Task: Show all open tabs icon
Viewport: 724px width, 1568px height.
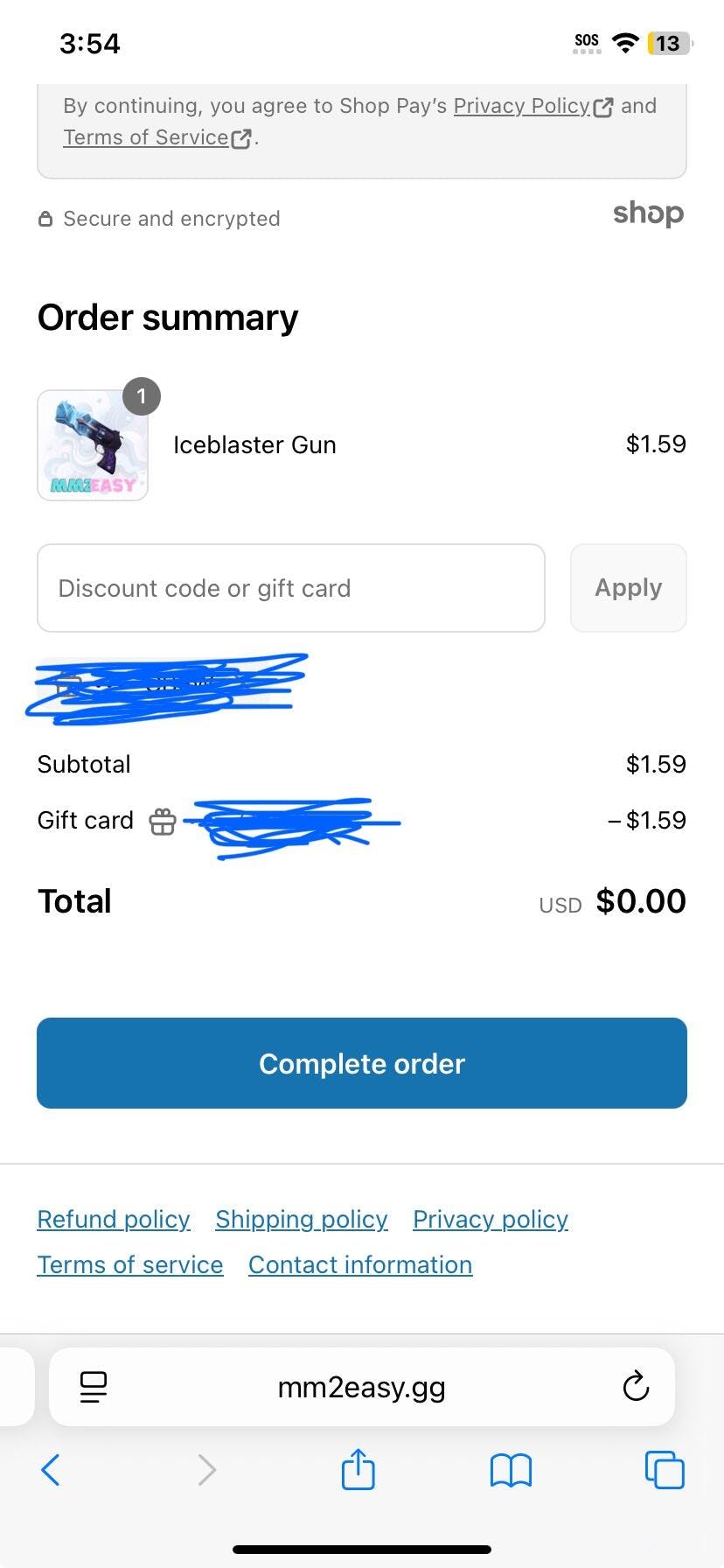Action: (665, 1470)
